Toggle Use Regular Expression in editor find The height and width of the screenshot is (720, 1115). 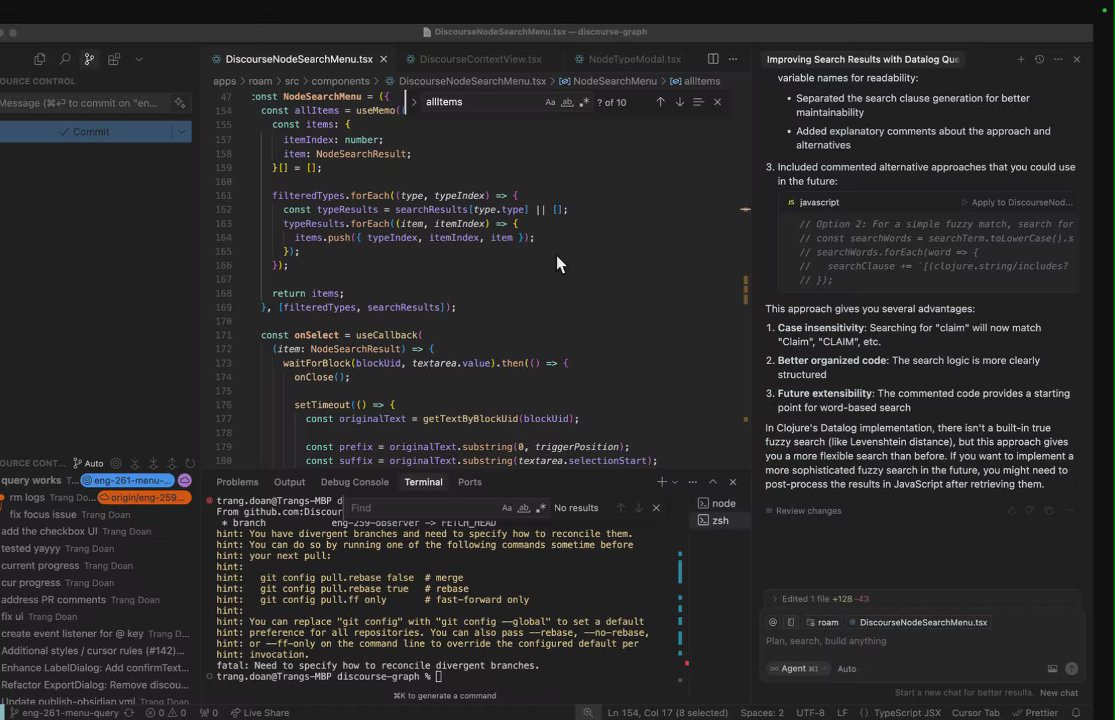point(585,102)
